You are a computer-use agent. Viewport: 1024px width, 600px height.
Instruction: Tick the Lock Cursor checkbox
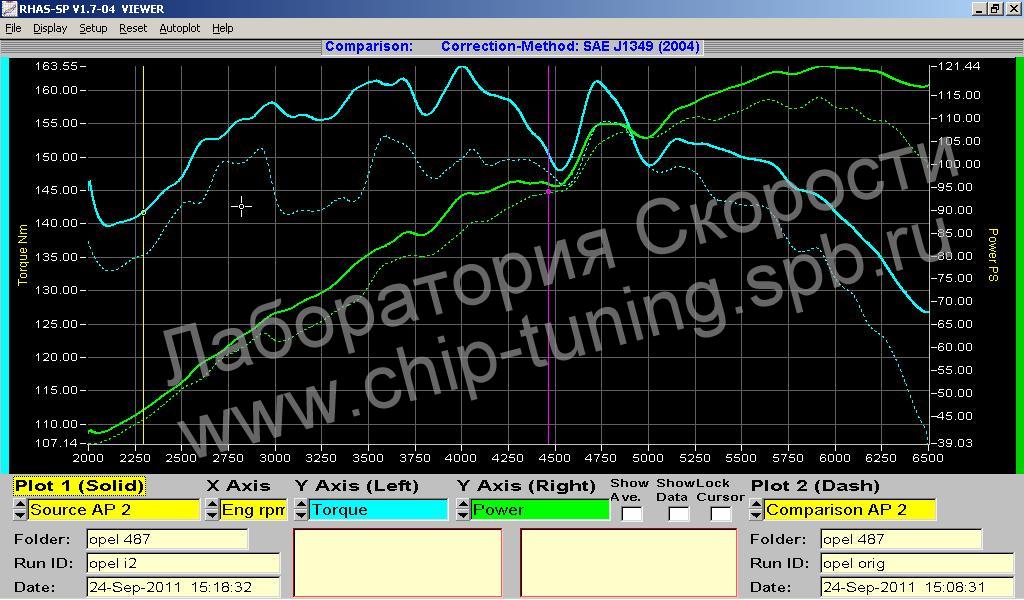pos(720,514)
